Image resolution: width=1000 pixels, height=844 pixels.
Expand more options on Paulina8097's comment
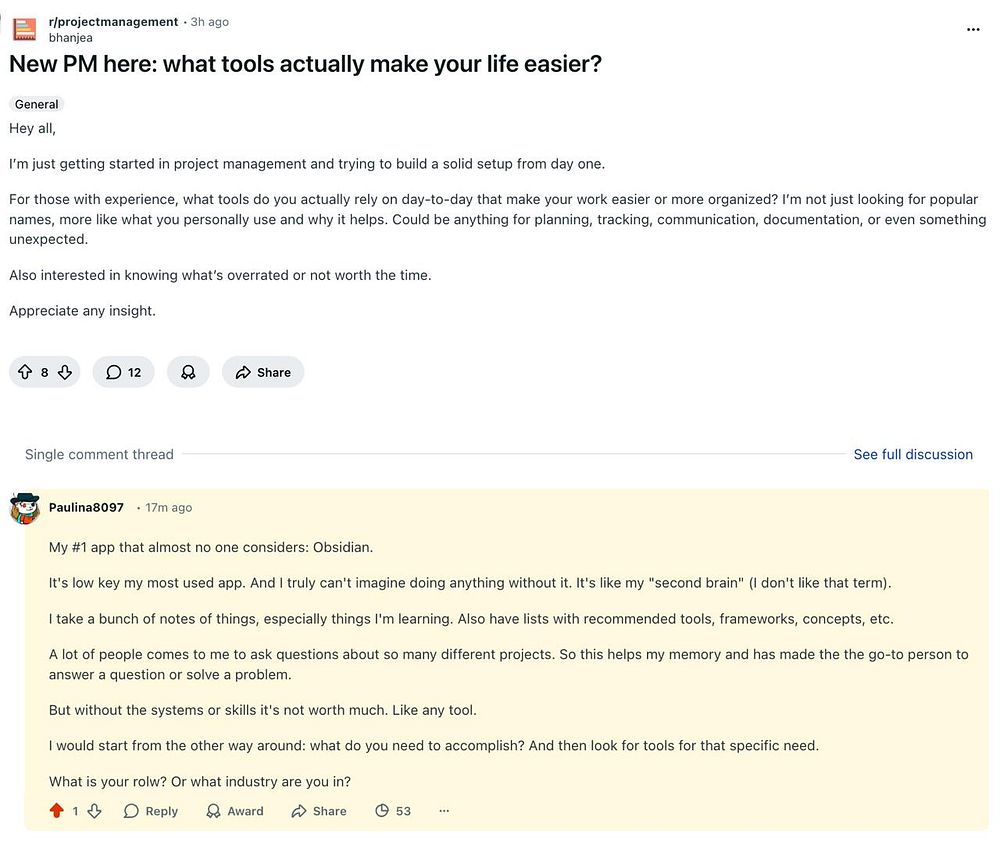[x=444, y=811]
